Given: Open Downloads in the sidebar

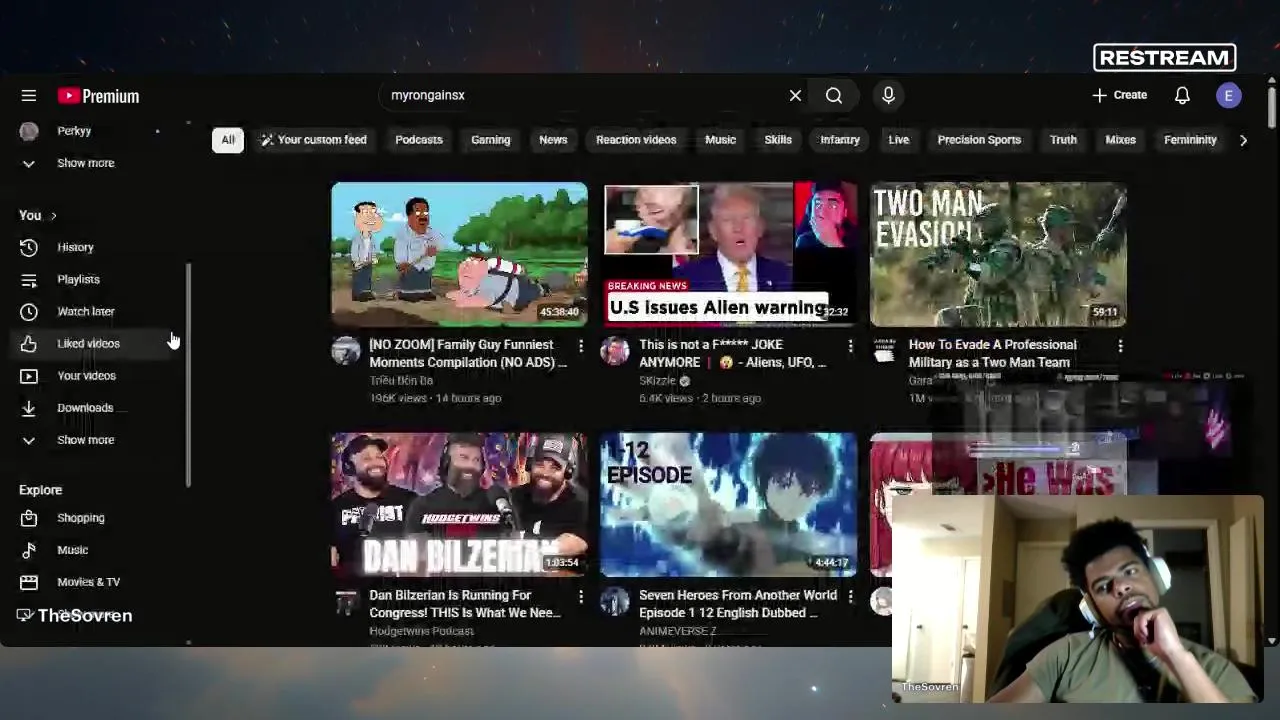Looking at the screenshot, I should tap(96, 407).
